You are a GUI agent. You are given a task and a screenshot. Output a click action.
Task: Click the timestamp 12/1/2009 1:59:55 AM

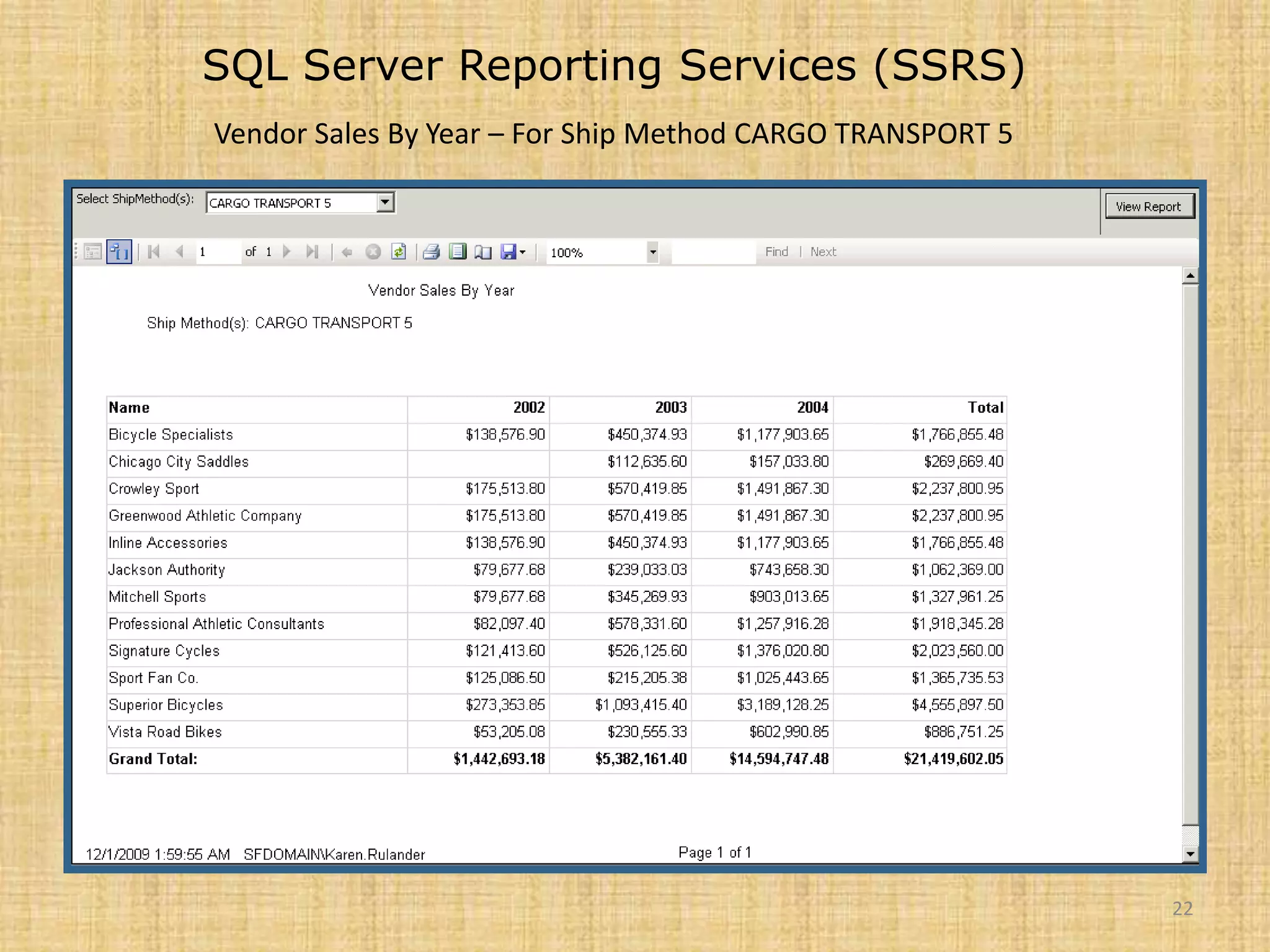coord(158,855)
